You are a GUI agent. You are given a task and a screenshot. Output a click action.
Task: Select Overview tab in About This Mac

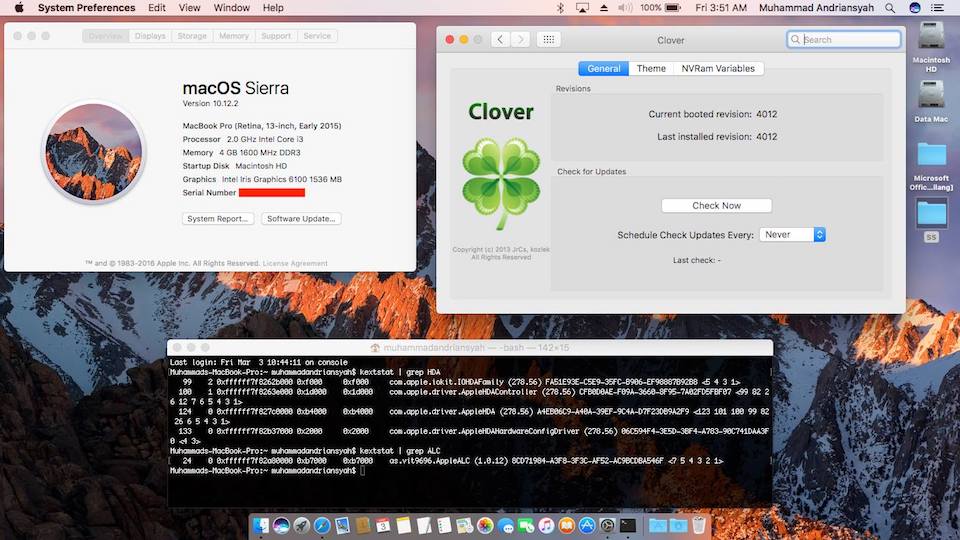coord(105,36)
